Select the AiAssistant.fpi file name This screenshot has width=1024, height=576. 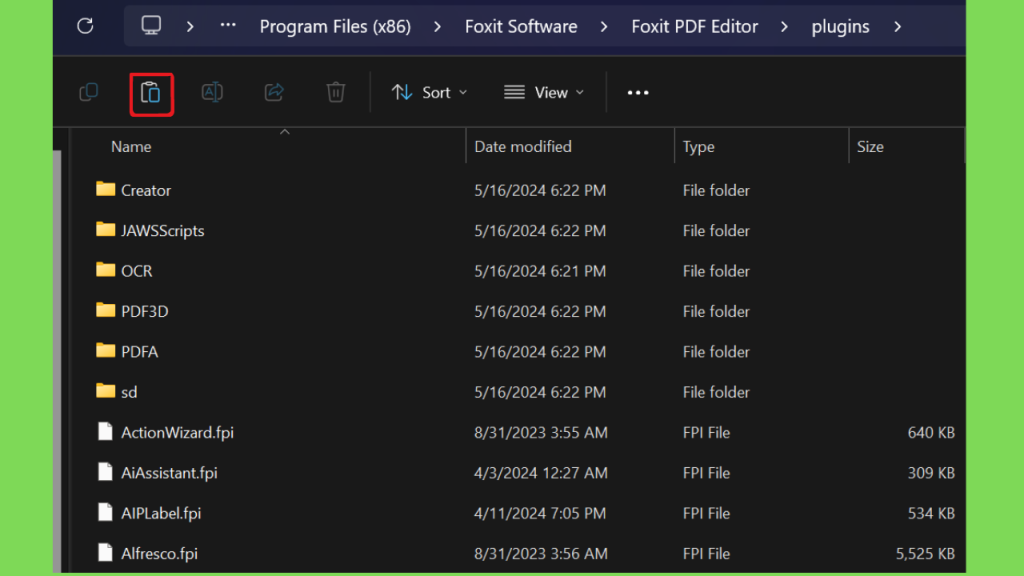pos(169,473)
